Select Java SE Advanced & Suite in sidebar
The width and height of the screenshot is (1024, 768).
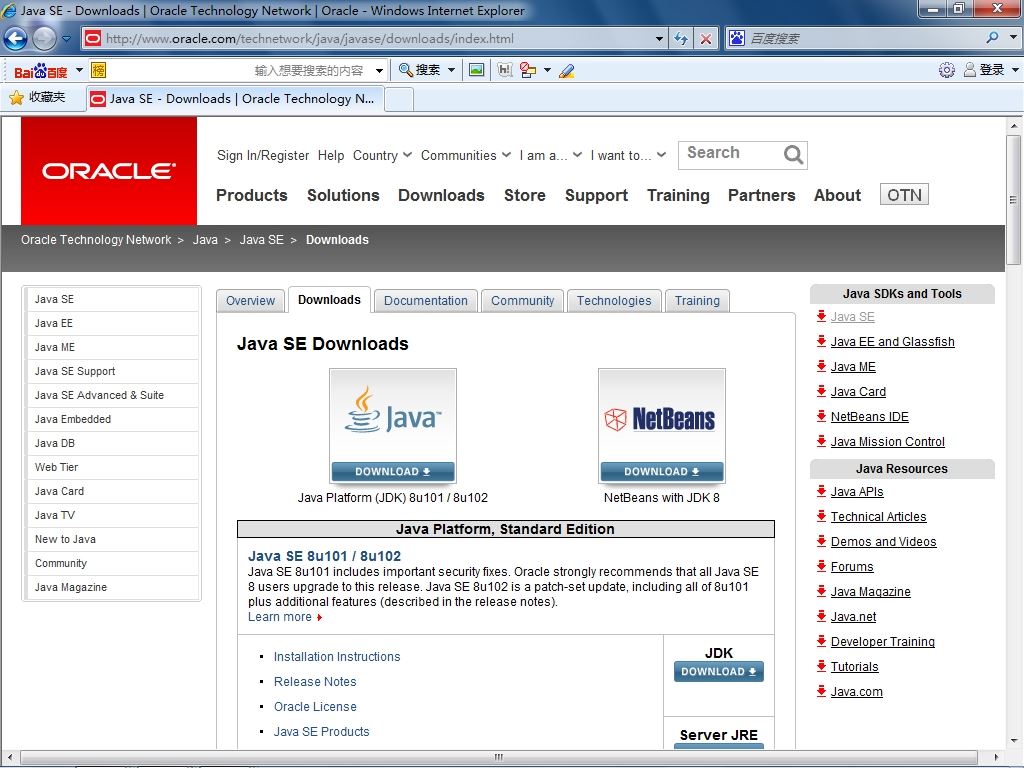pos(112,395)
